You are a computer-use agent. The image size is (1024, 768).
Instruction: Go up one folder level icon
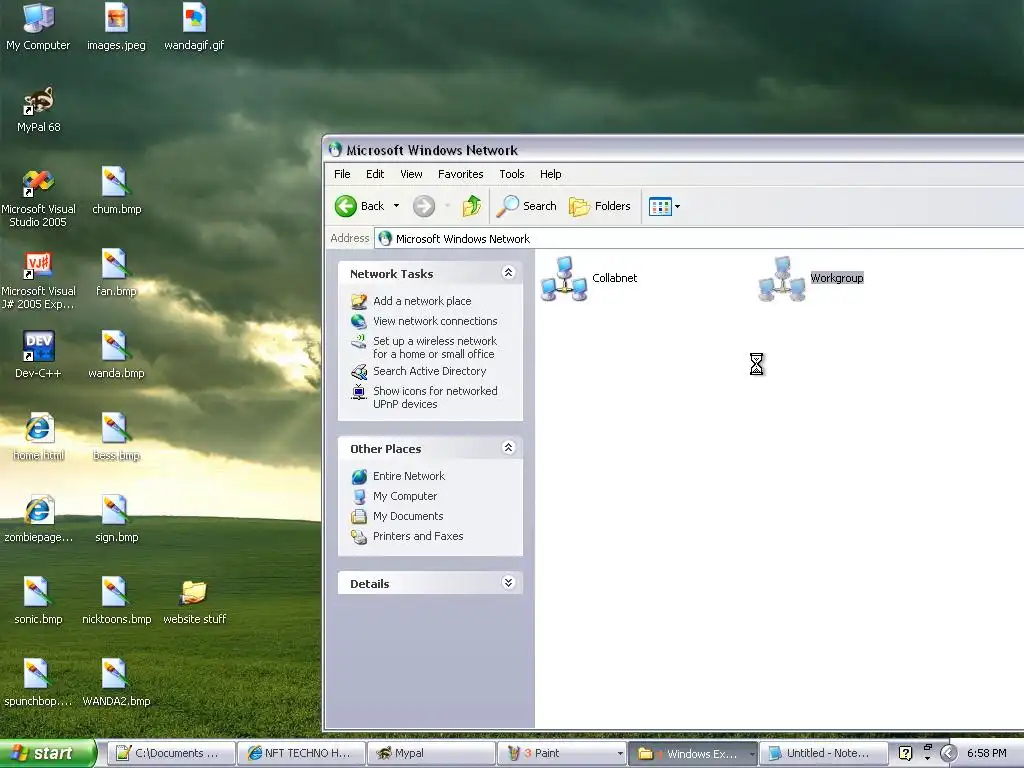pos(472,206)
